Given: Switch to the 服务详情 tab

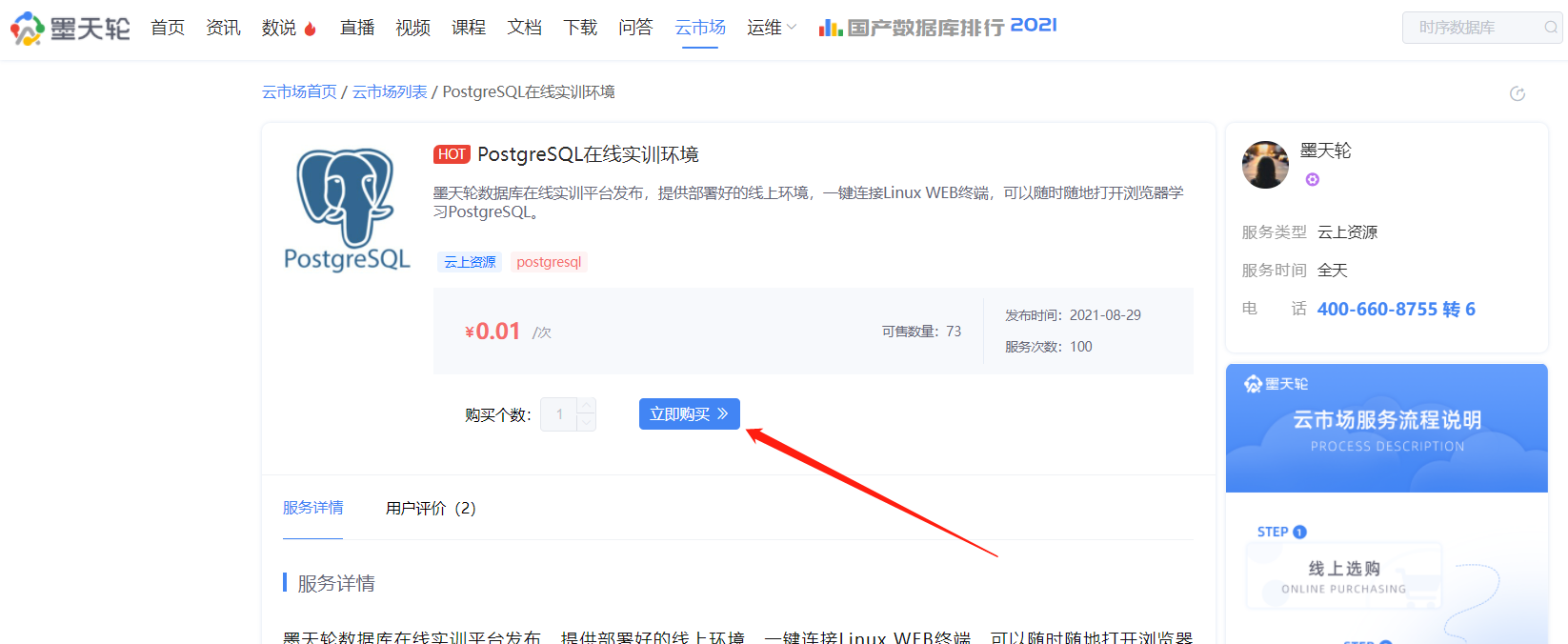Looking at the screenshot, I should coord(312,508).
